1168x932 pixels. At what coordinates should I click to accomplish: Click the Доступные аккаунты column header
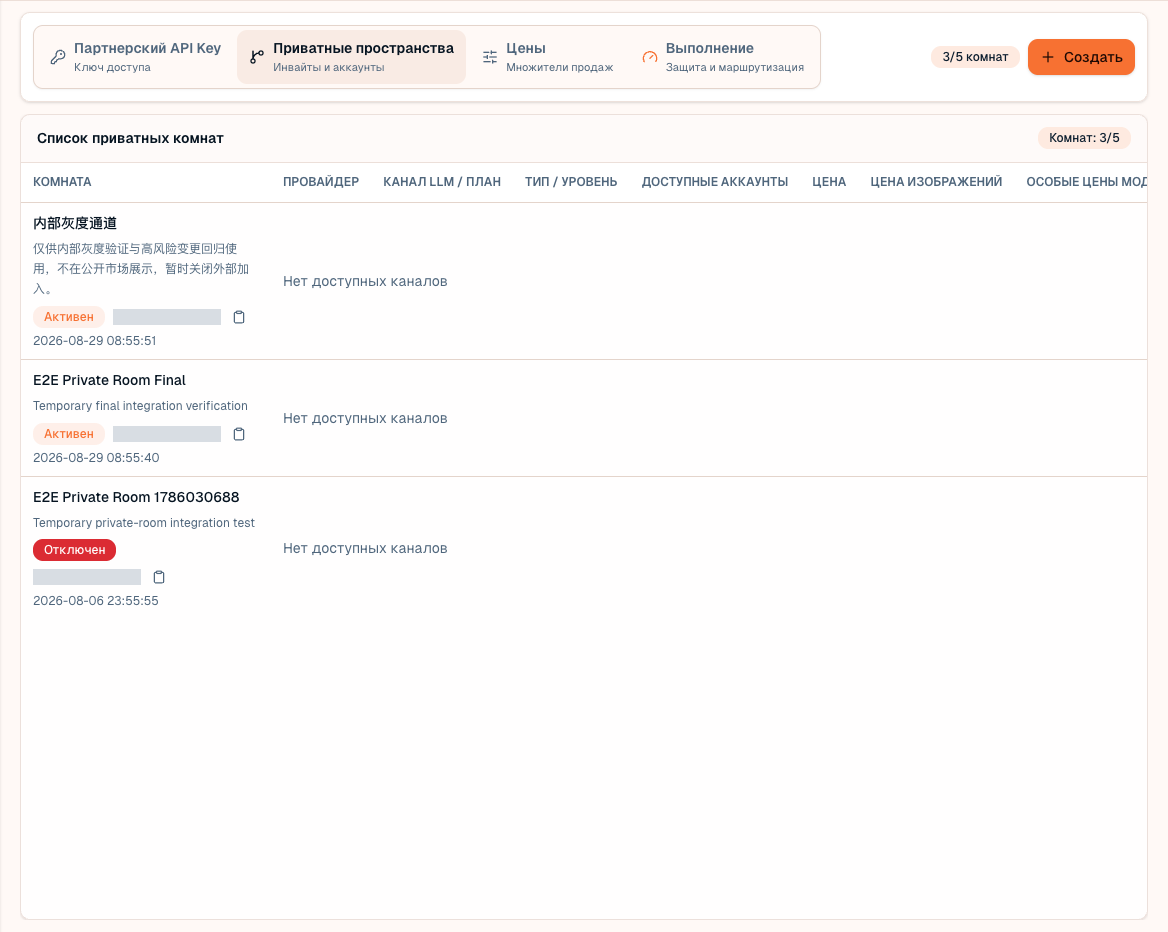tap(715, 182)
